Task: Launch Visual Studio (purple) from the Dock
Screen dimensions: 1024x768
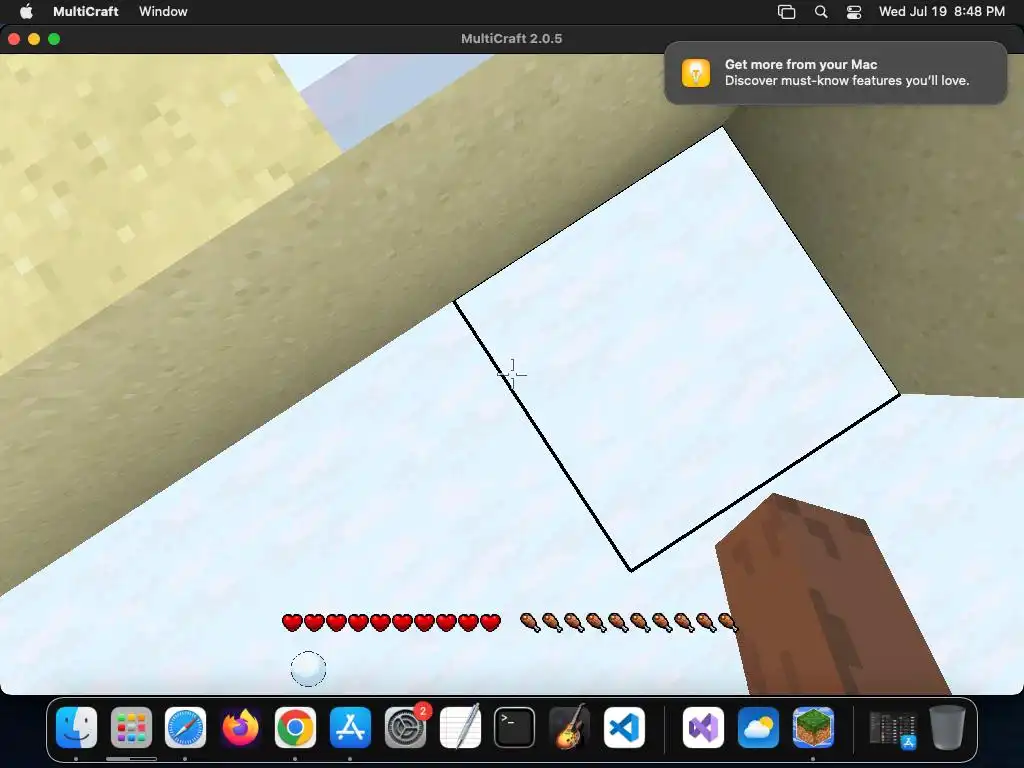Action: click(703, 728)
